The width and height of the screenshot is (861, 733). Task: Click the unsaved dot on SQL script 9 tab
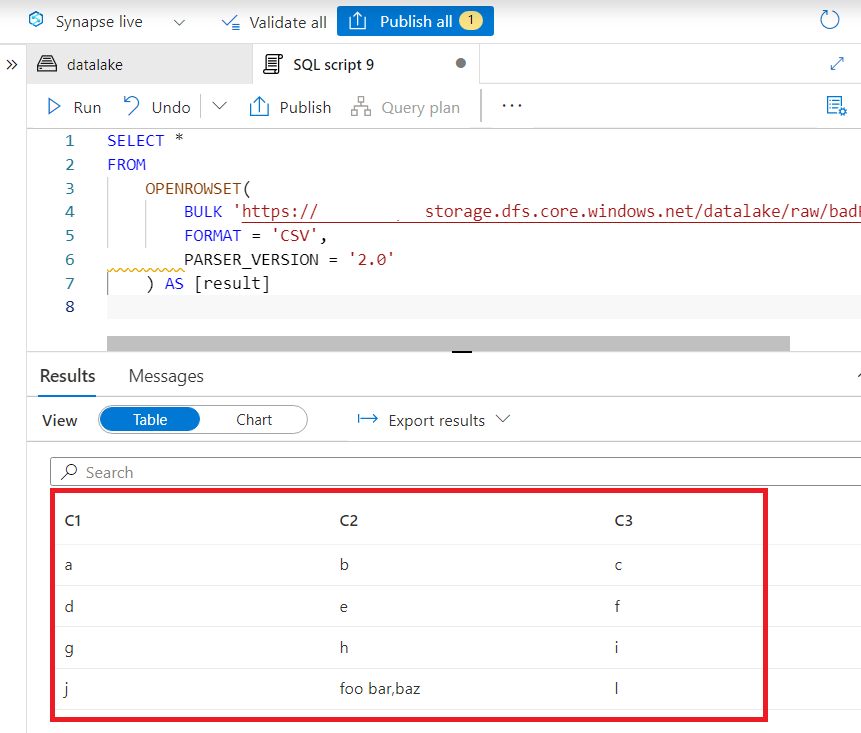[461, 63]
